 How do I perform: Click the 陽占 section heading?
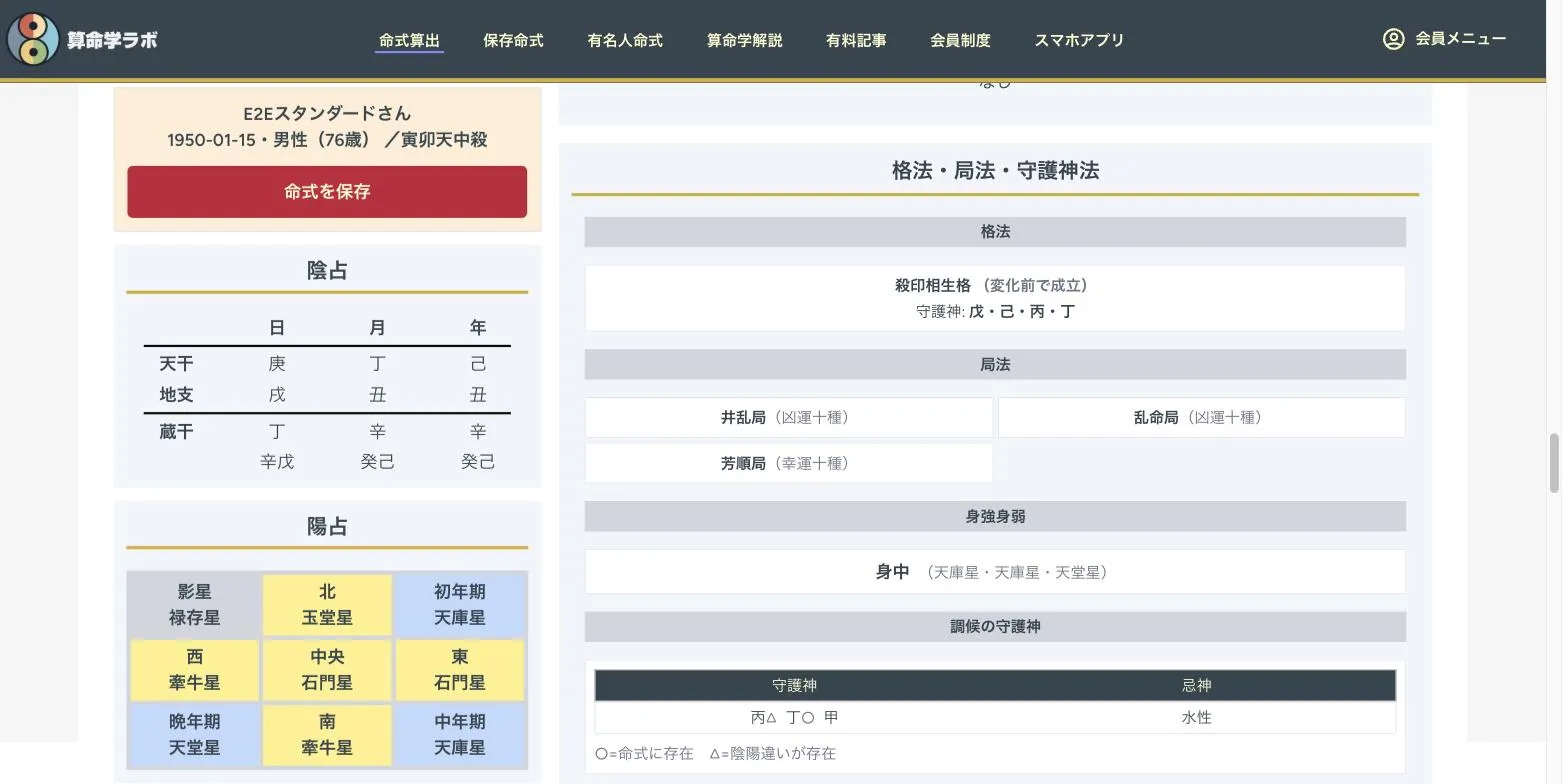click(327, 527)
